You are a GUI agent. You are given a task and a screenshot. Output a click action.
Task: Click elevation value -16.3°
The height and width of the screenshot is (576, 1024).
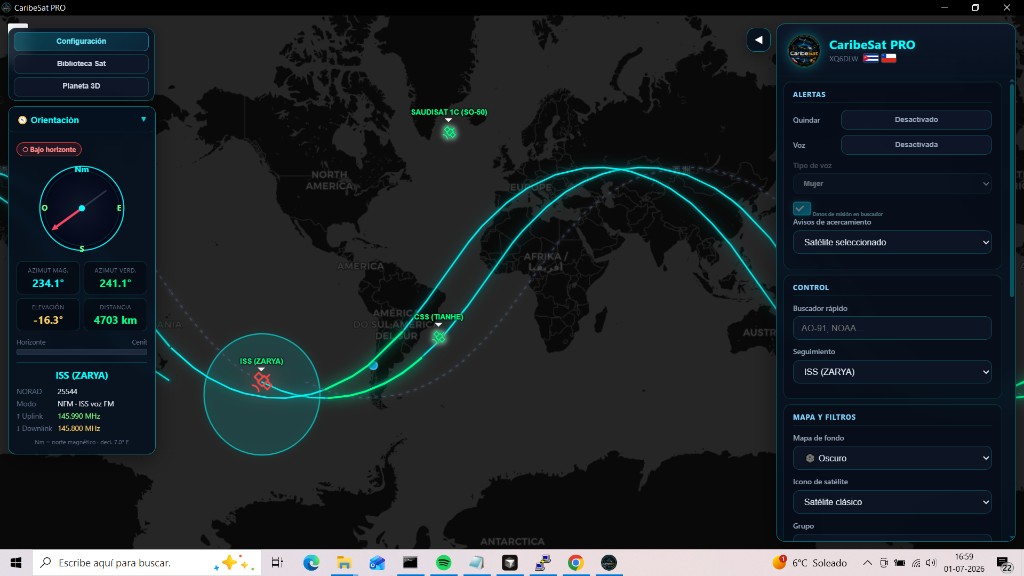click(x=48, y=320)
